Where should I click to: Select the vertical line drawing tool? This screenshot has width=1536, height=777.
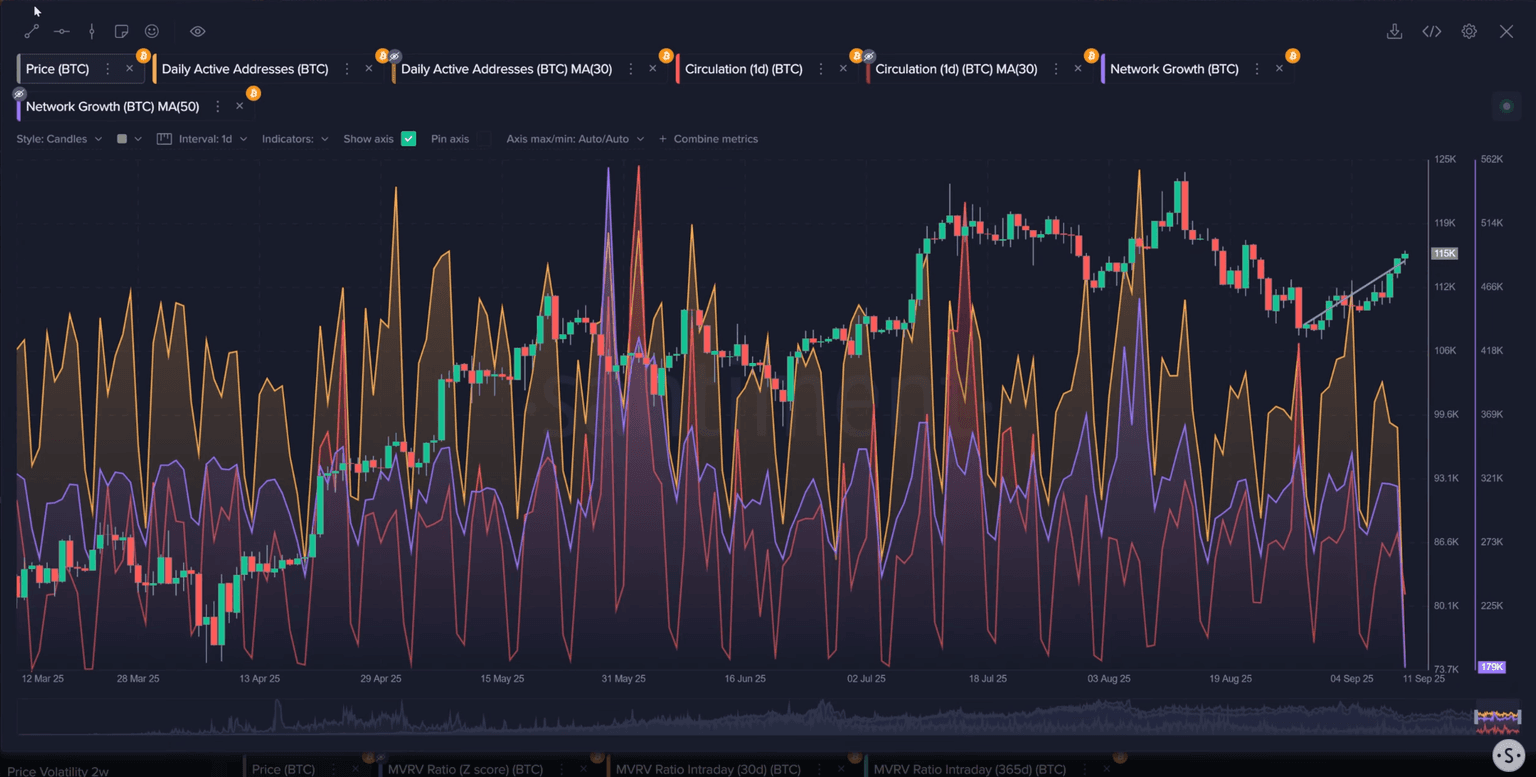(x=92, y=32)
